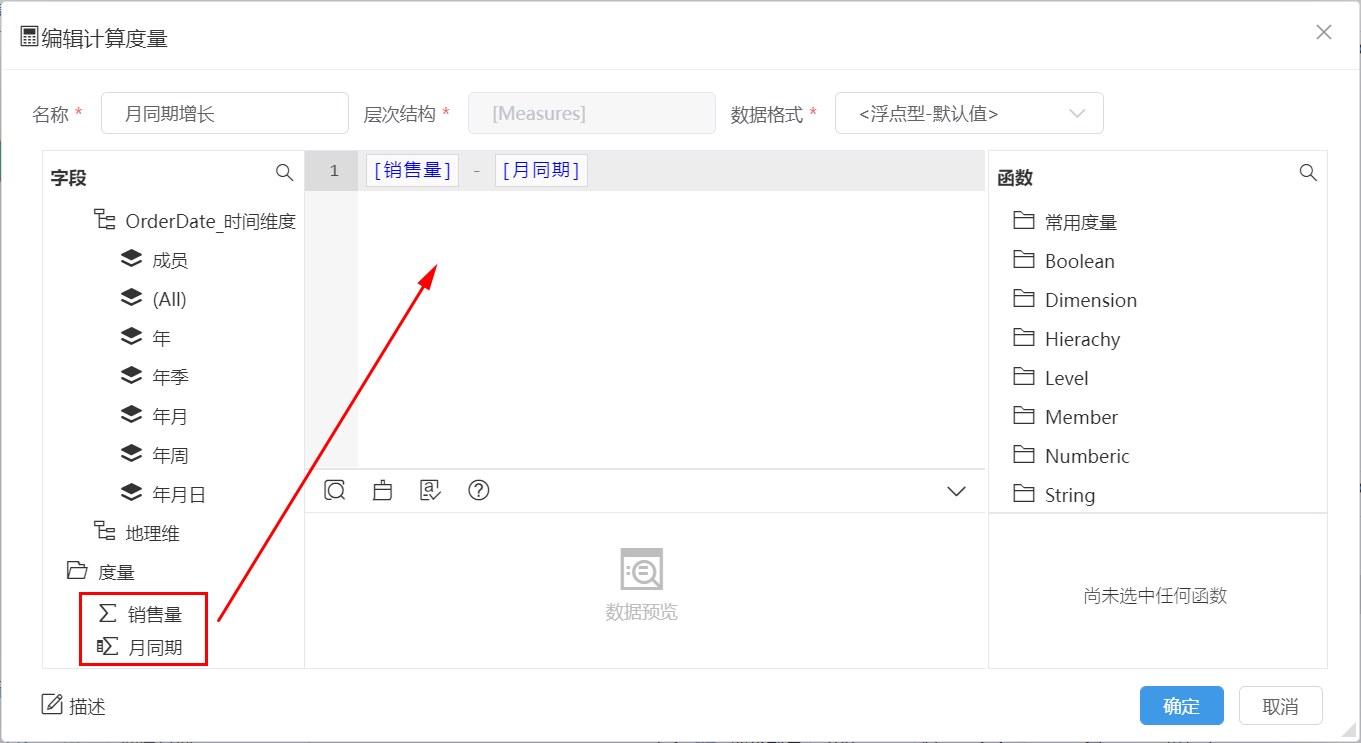Click the search icon in the 字段 panel

pos(284,173)
